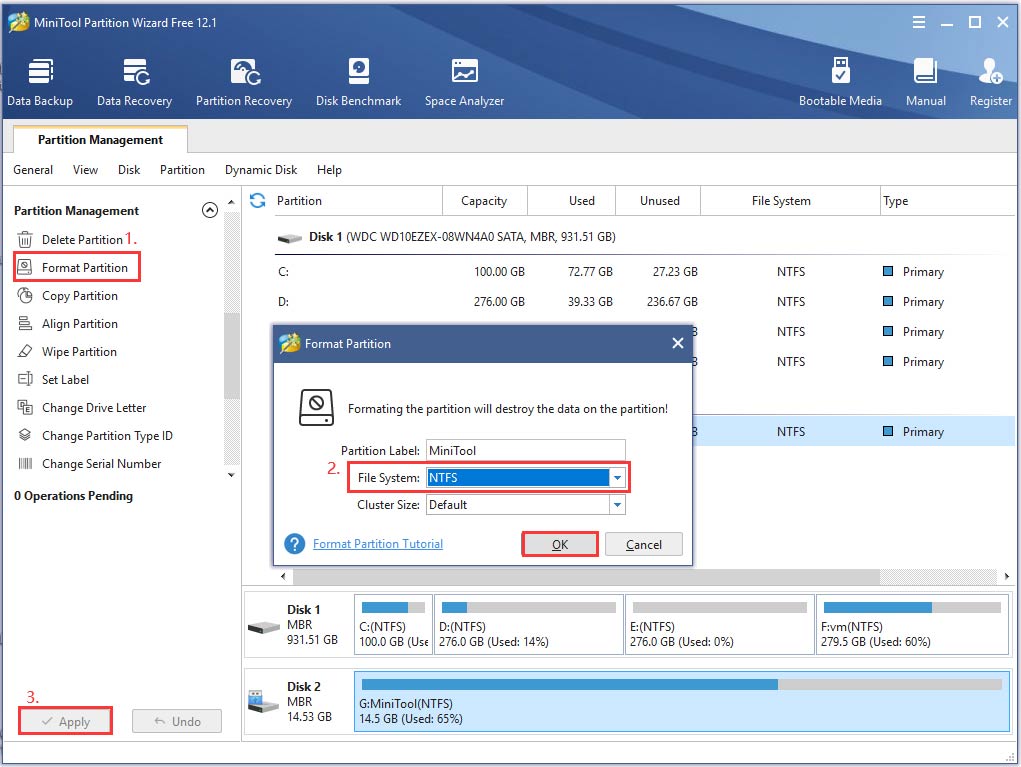This screenshot has height=767, width=1021.
Task: Open the Dynamic Disk menu
Action: [261, 170]
